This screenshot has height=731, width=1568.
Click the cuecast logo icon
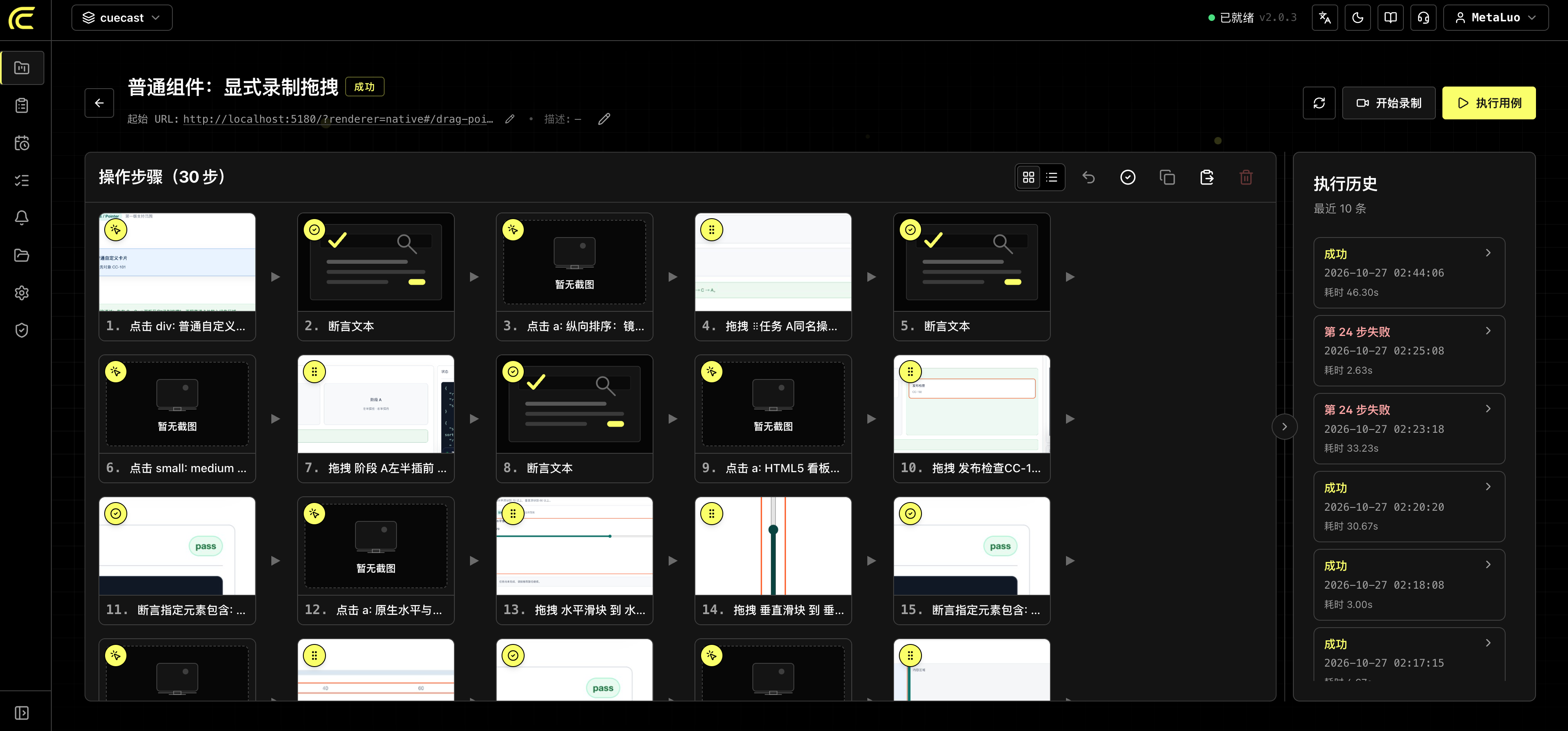(x=22, y=18)
